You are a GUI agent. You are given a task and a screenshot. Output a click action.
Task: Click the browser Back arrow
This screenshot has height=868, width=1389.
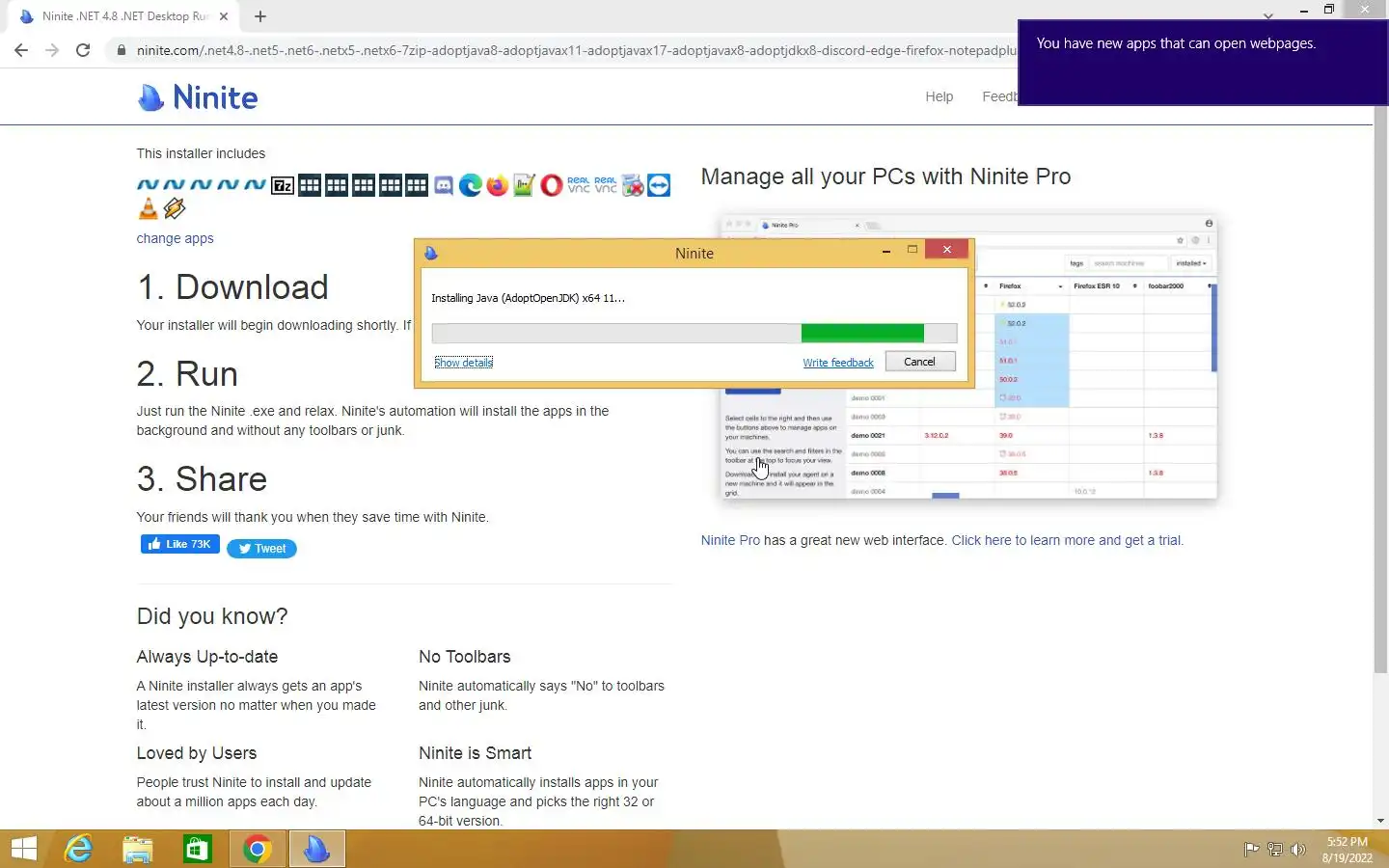tap(21, 50)
